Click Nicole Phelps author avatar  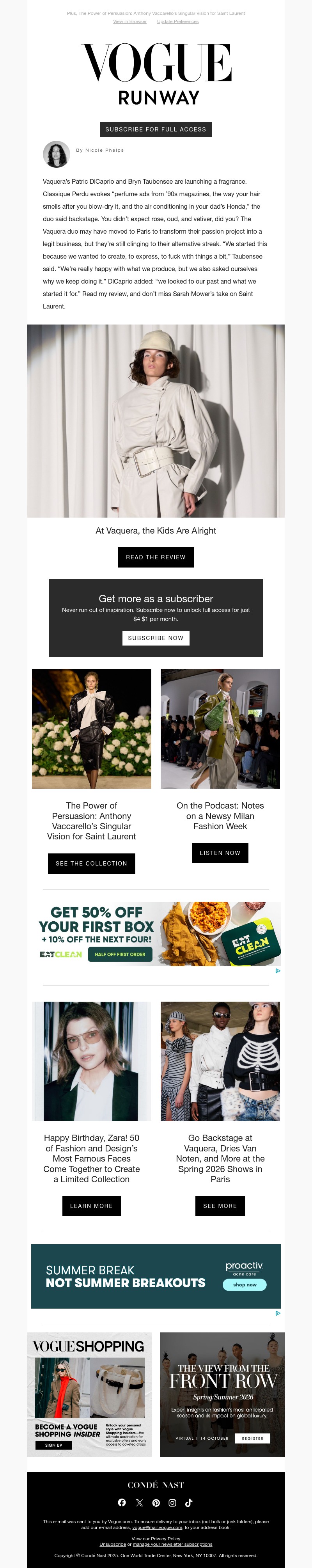click(x=57, y=154)
